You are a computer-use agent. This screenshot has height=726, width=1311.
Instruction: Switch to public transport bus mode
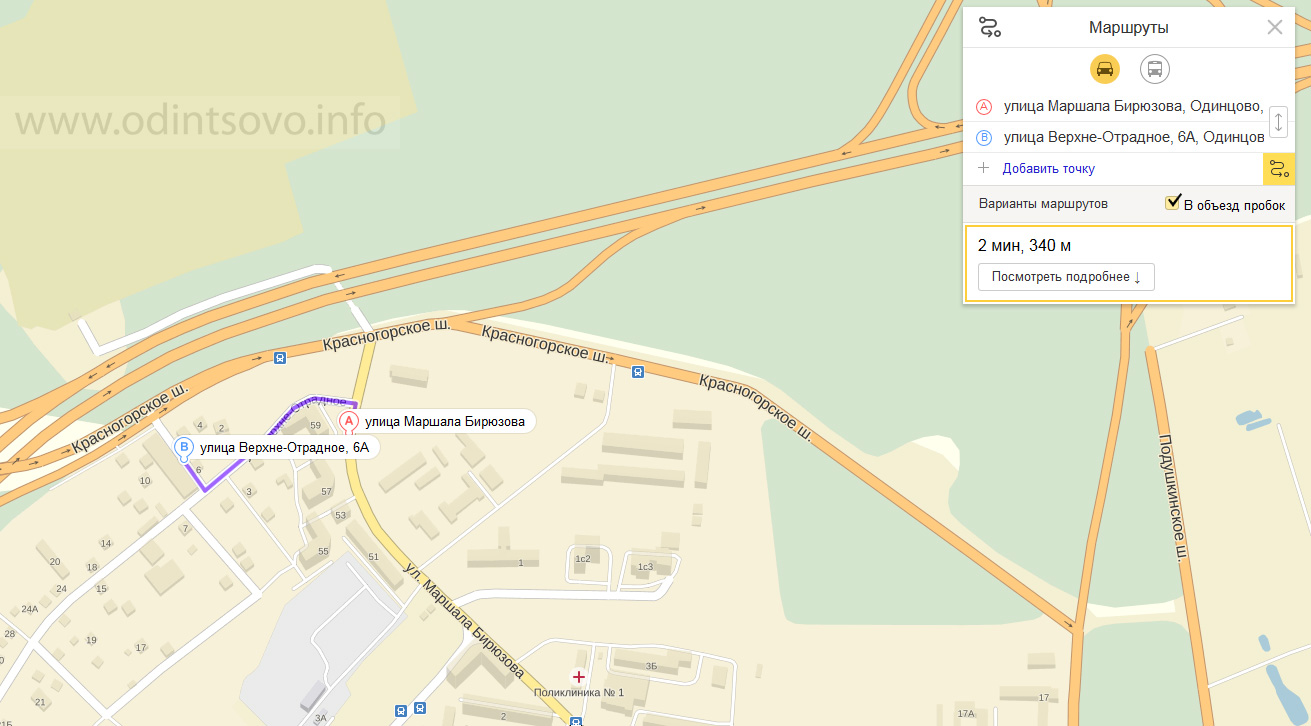tap(1155, 69)
